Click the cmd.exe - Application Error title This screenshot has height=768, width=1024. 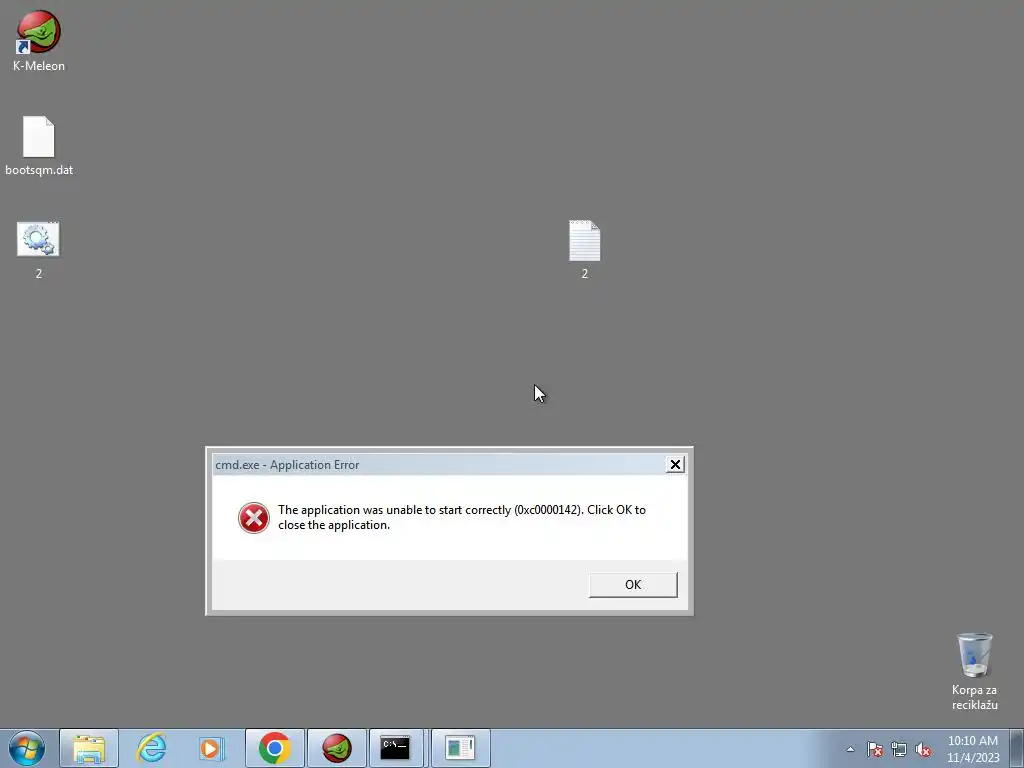click(x=287, y=465)
